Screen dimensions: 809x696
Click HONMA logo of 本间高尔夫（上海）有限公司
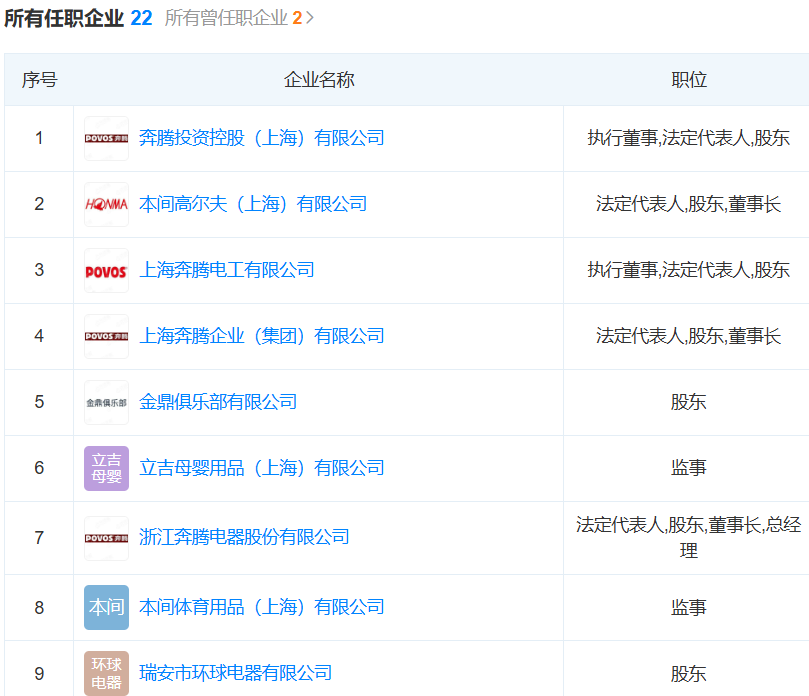106,204
